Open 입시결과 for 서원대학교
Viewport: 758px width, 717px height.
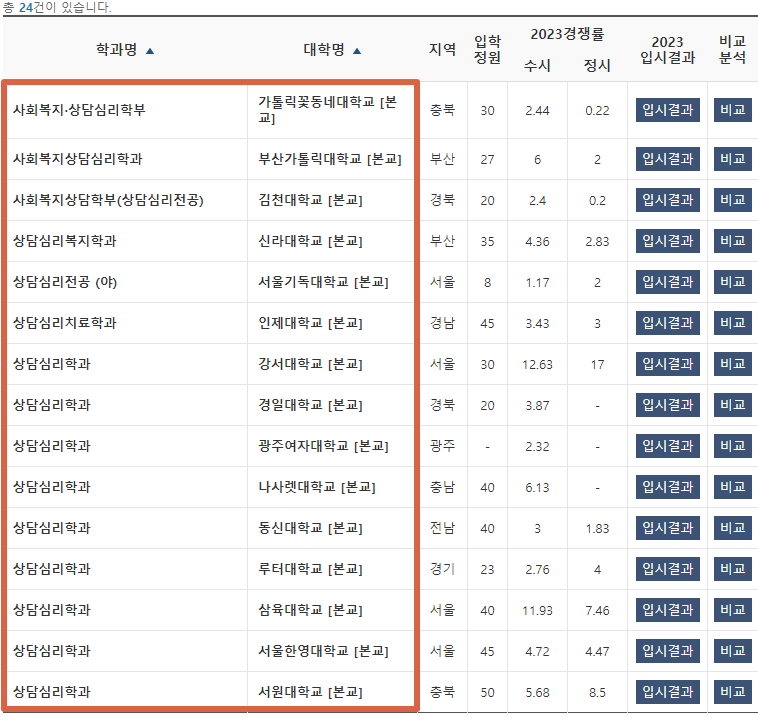click(668, 692)
